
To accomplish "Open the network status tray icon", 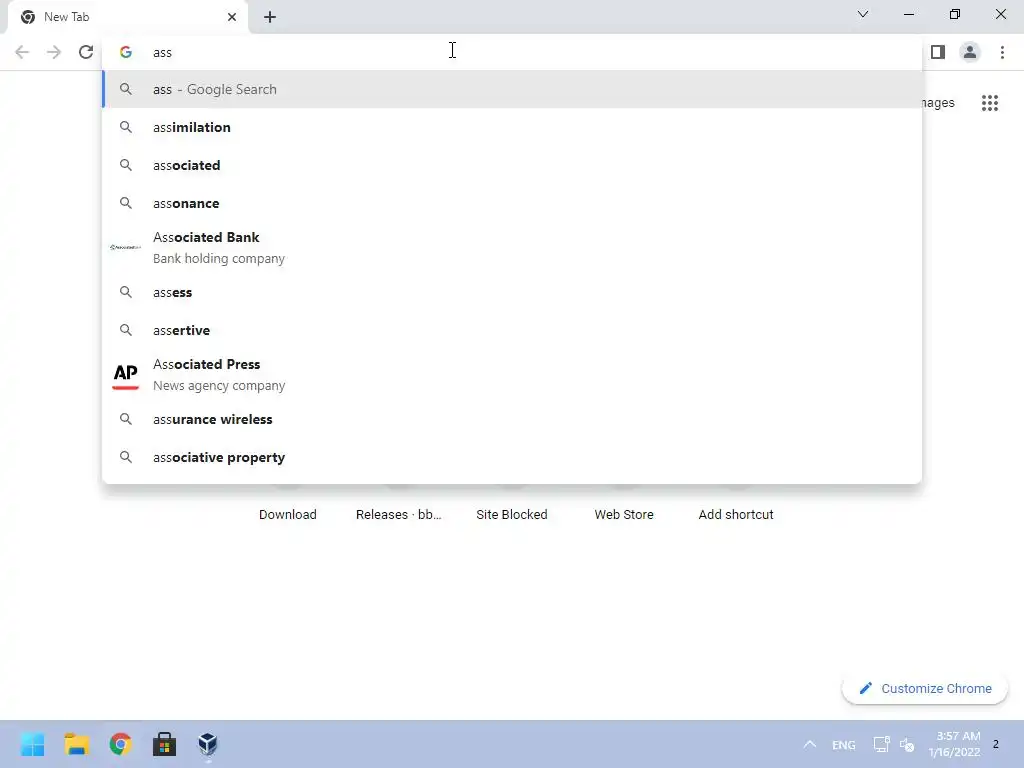I will (881, 744).
